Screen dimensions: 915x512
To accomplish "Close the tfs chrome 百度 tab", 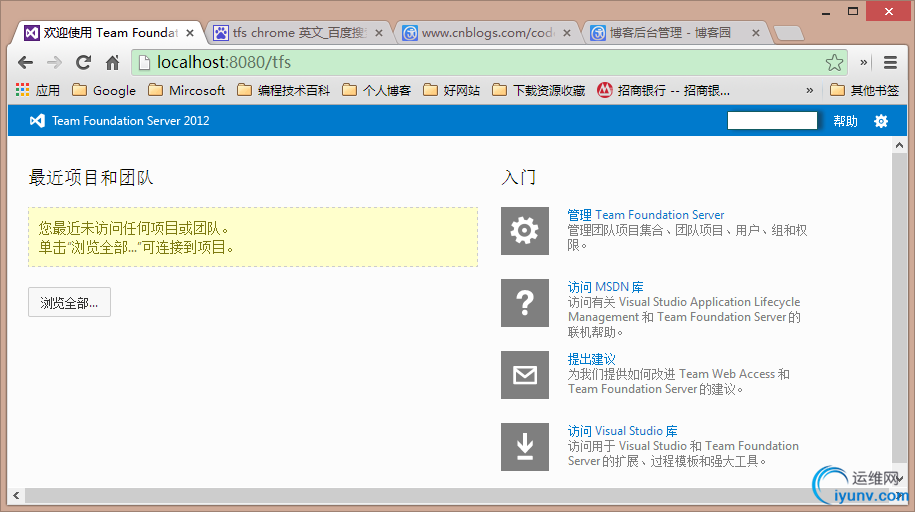I will (x=379, y=33).
